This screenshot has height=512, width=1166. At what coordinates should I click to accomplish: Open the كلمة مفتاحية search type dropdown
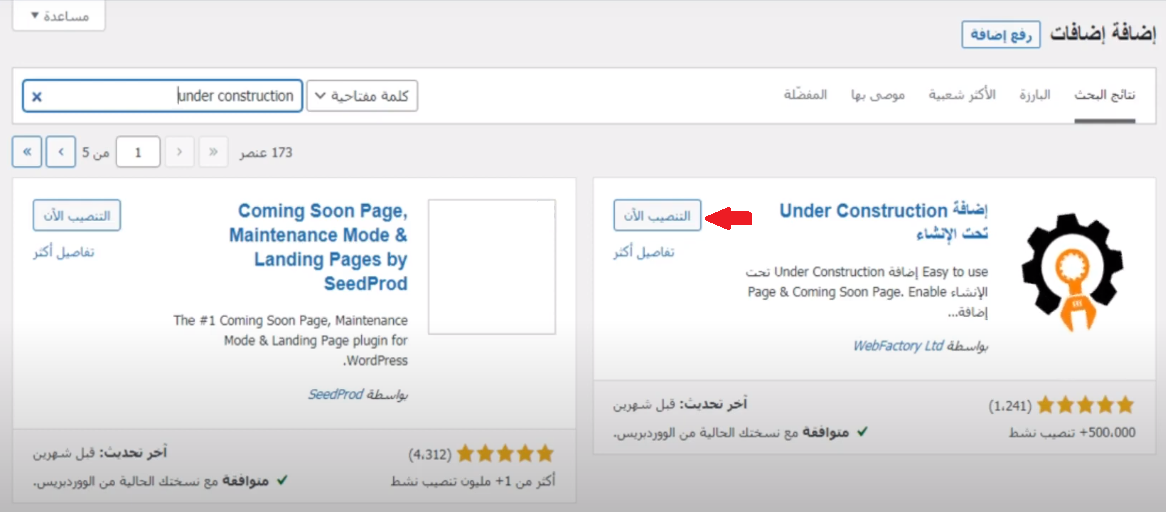pyautogui.click(x=362, y=96)
